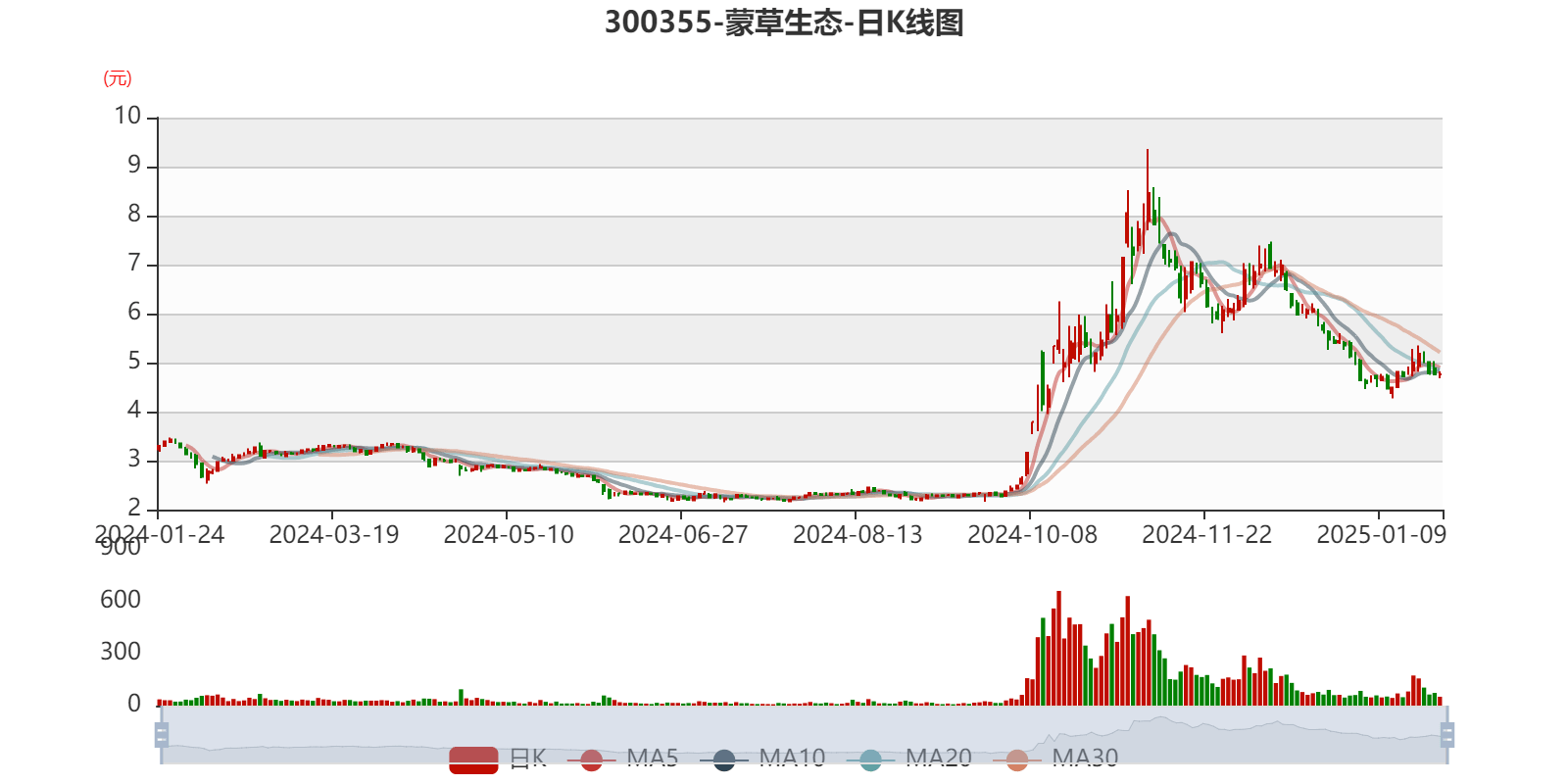Click the MA10 legend circle marker
The width and height of the screenshot is (1568, 784).
coord(724,759)
